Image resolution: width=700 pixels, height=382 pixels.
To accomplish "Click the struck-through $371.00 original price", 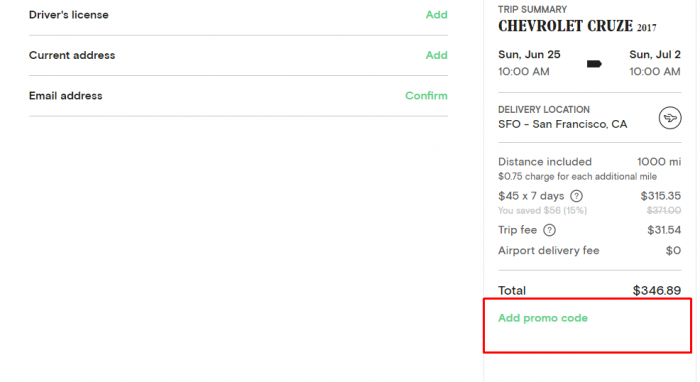I will coord(663,210).
